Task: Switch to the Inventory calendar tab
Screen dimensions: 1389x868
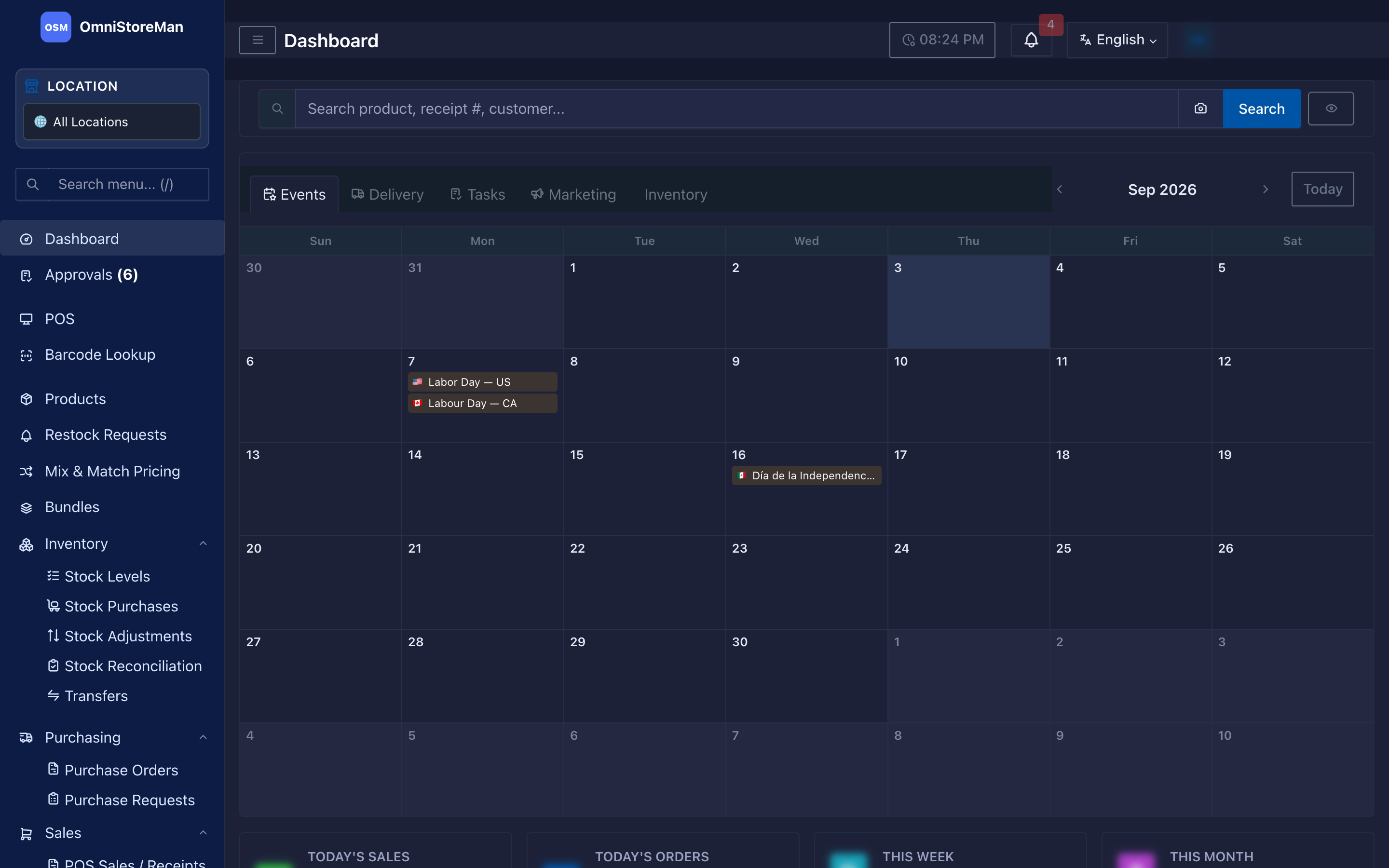Action: pos(676,195)
